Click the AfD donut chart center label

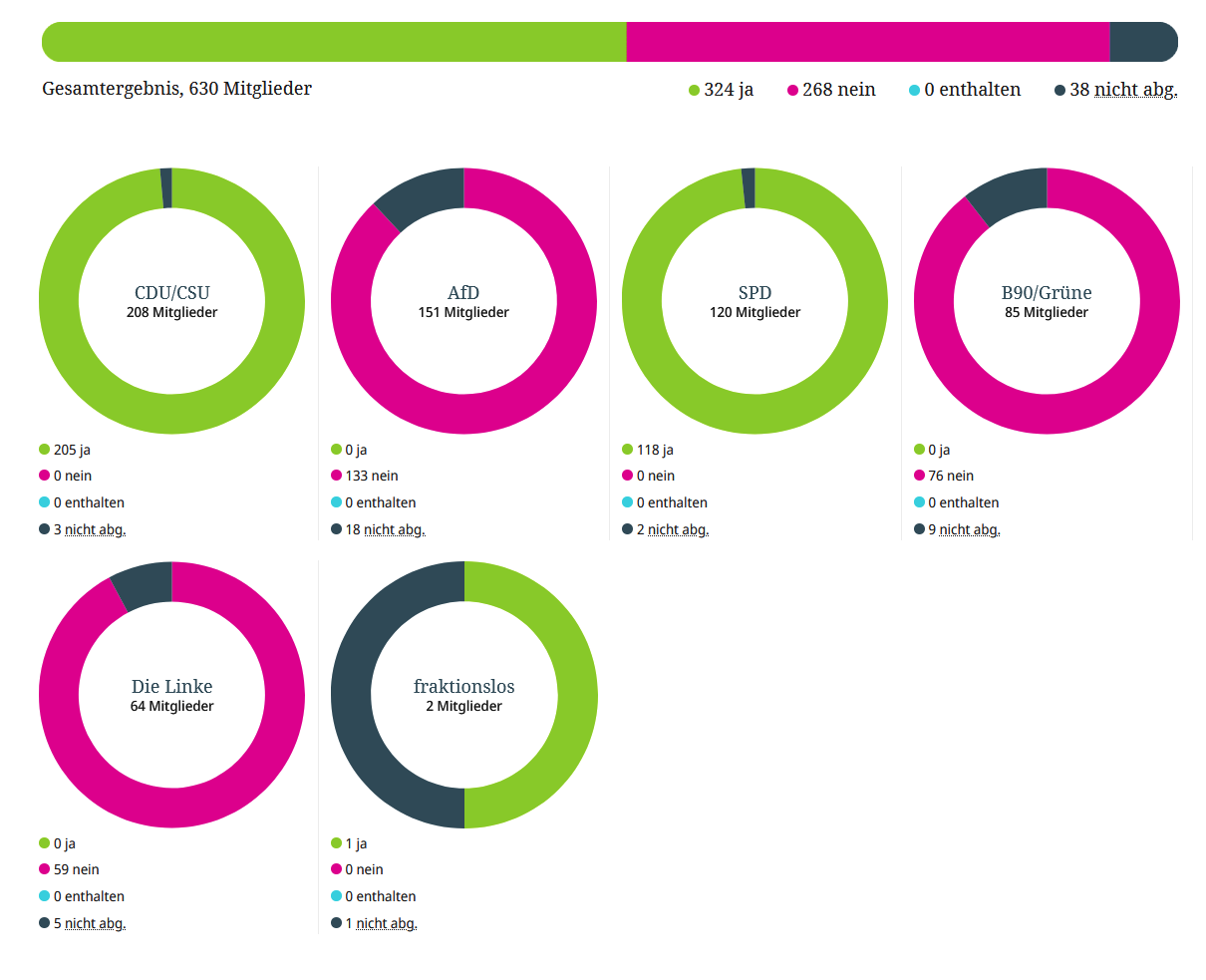(463, 293)
